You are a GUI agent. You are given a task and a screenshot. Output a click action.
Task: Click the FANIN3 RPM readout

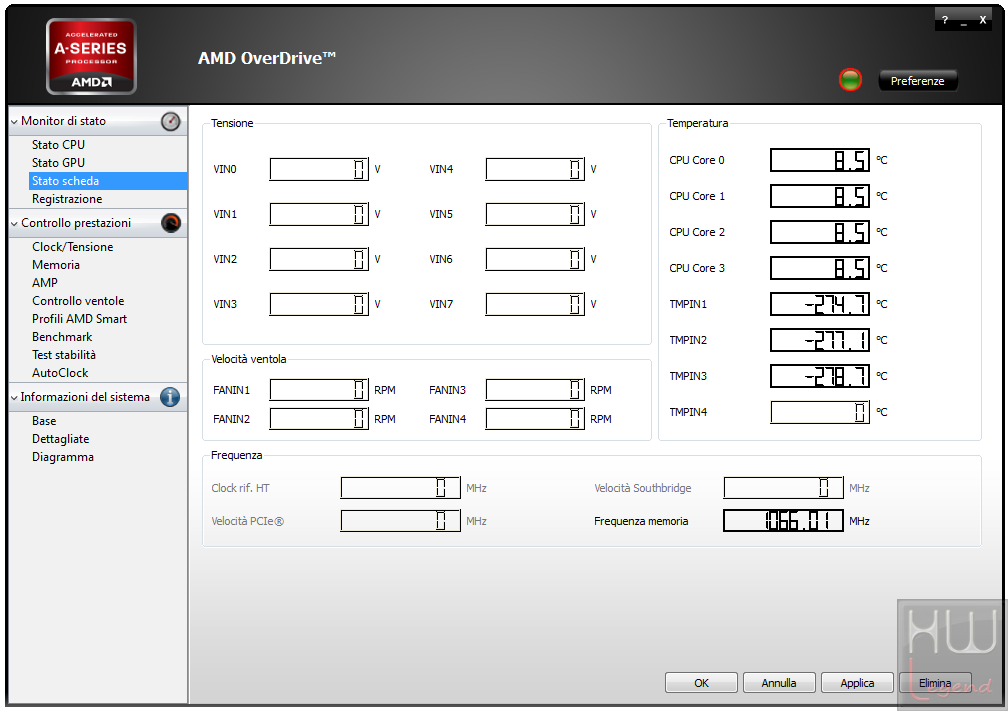coord(535,390)
